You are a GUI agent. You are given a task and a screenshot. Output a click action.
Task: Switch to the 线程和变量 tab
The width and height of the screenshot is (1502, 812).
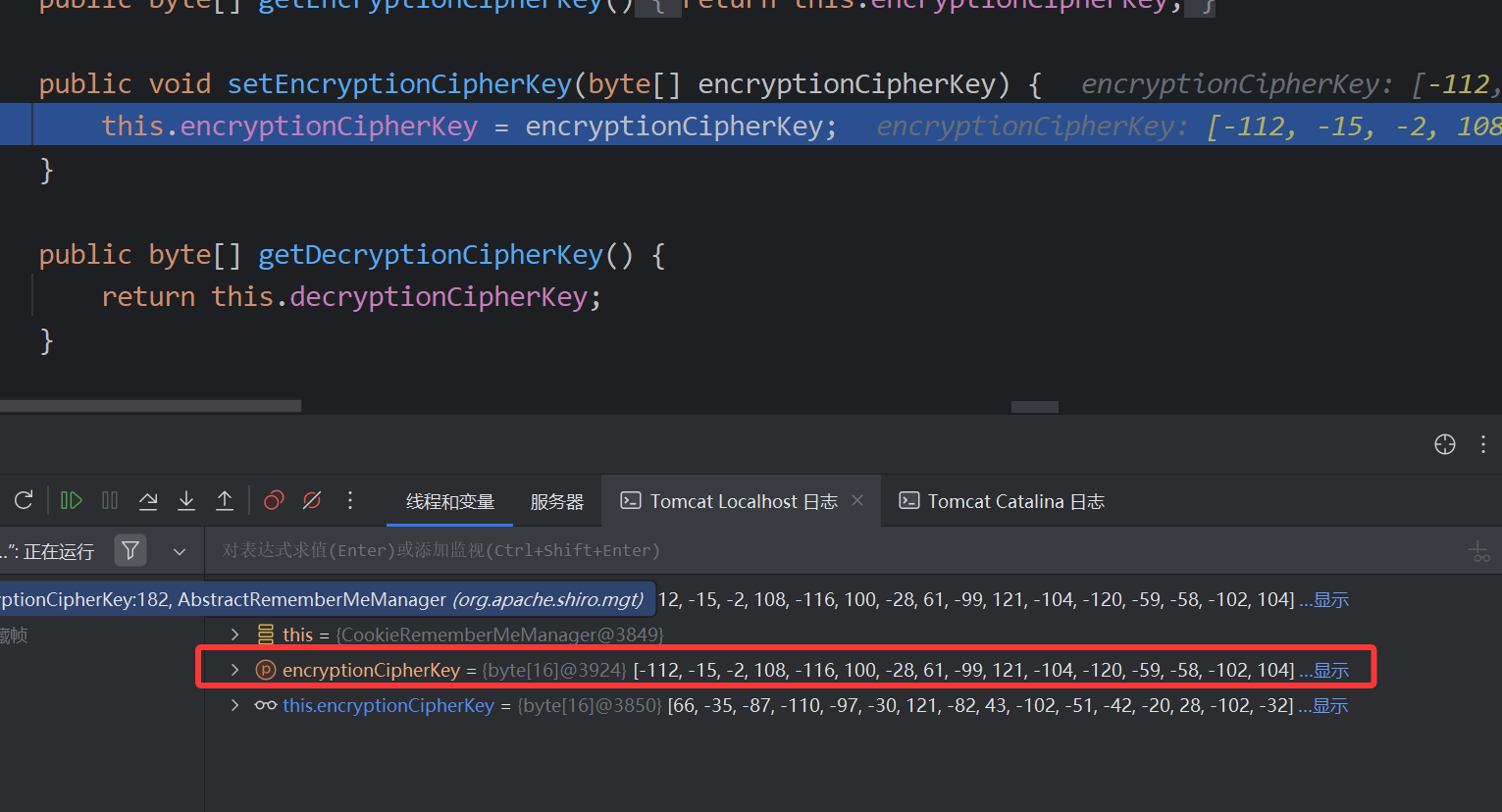(x=450, y=501)
